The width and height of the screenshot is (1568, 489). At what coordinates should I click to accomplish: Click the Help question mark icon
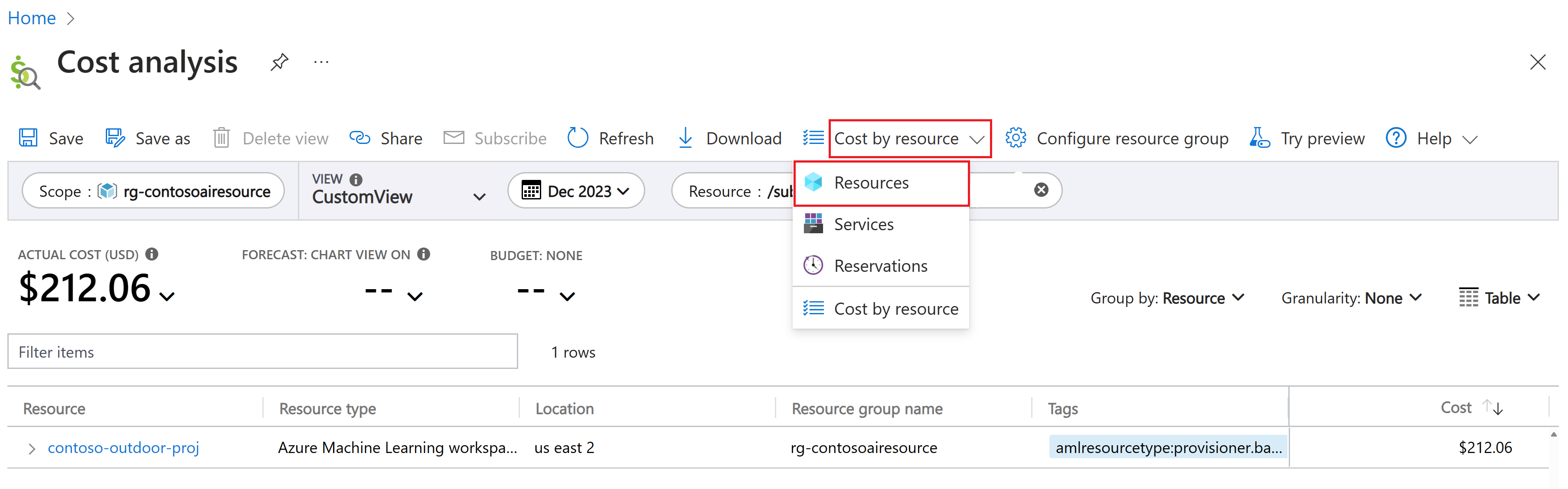pyautogui.click(x=1396, y=138)
